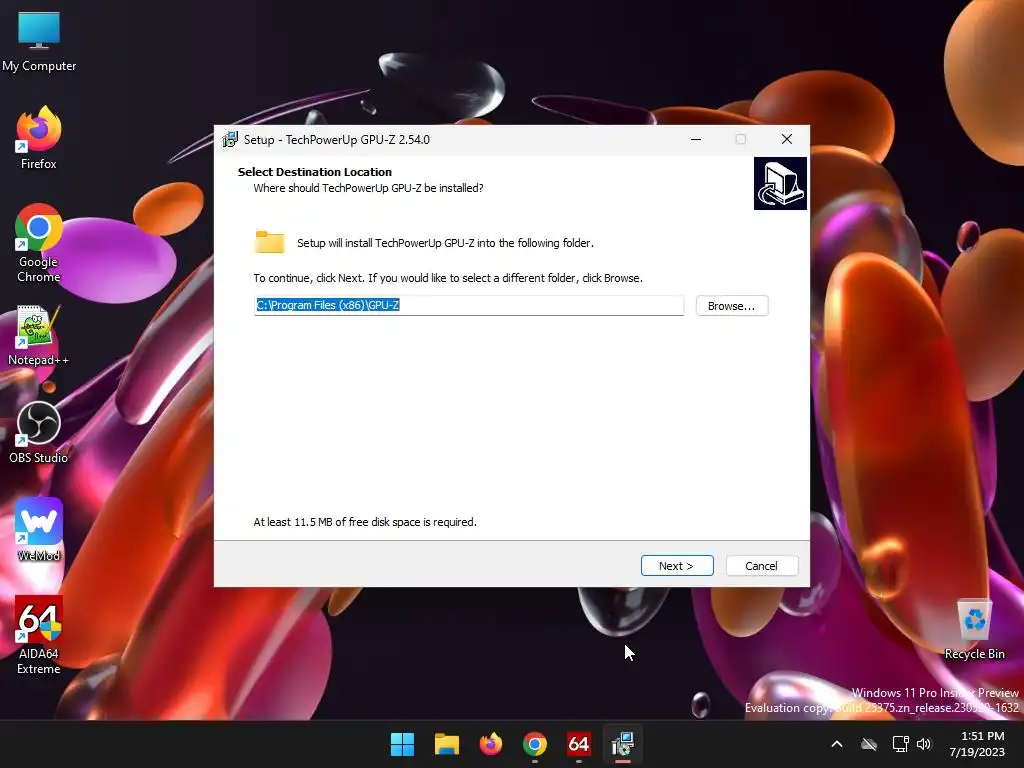Screen dimensions: 1024x768
Task: Click the Next button in the setup wizard
Action: (x=677, y=566)
